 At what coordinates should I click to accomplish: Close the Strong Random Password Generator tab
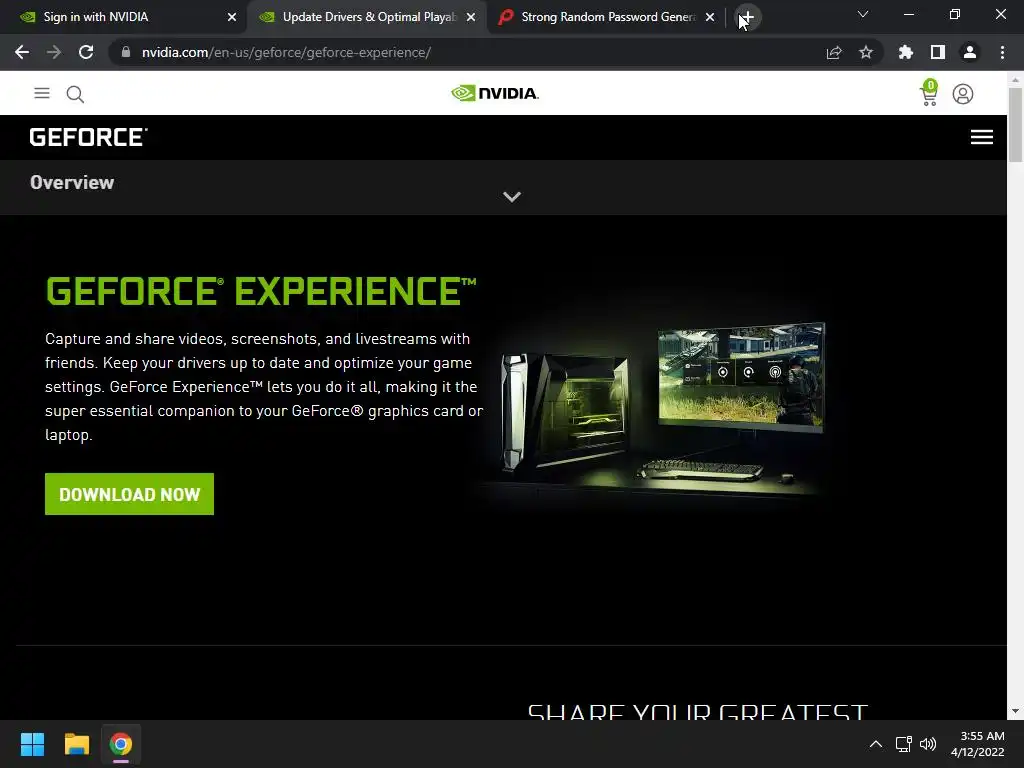[710, 17]
